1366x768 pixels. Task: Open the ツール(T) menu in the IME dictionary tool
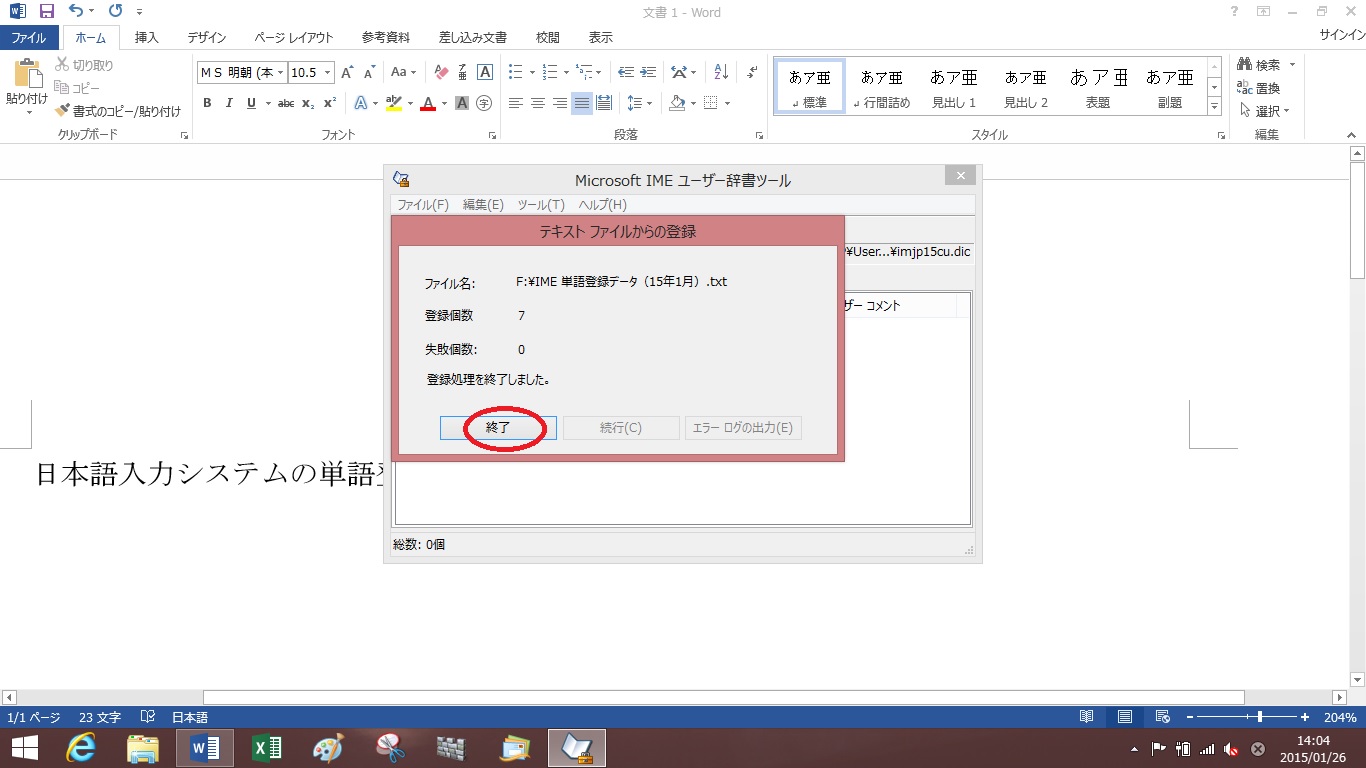coord(541,205)
